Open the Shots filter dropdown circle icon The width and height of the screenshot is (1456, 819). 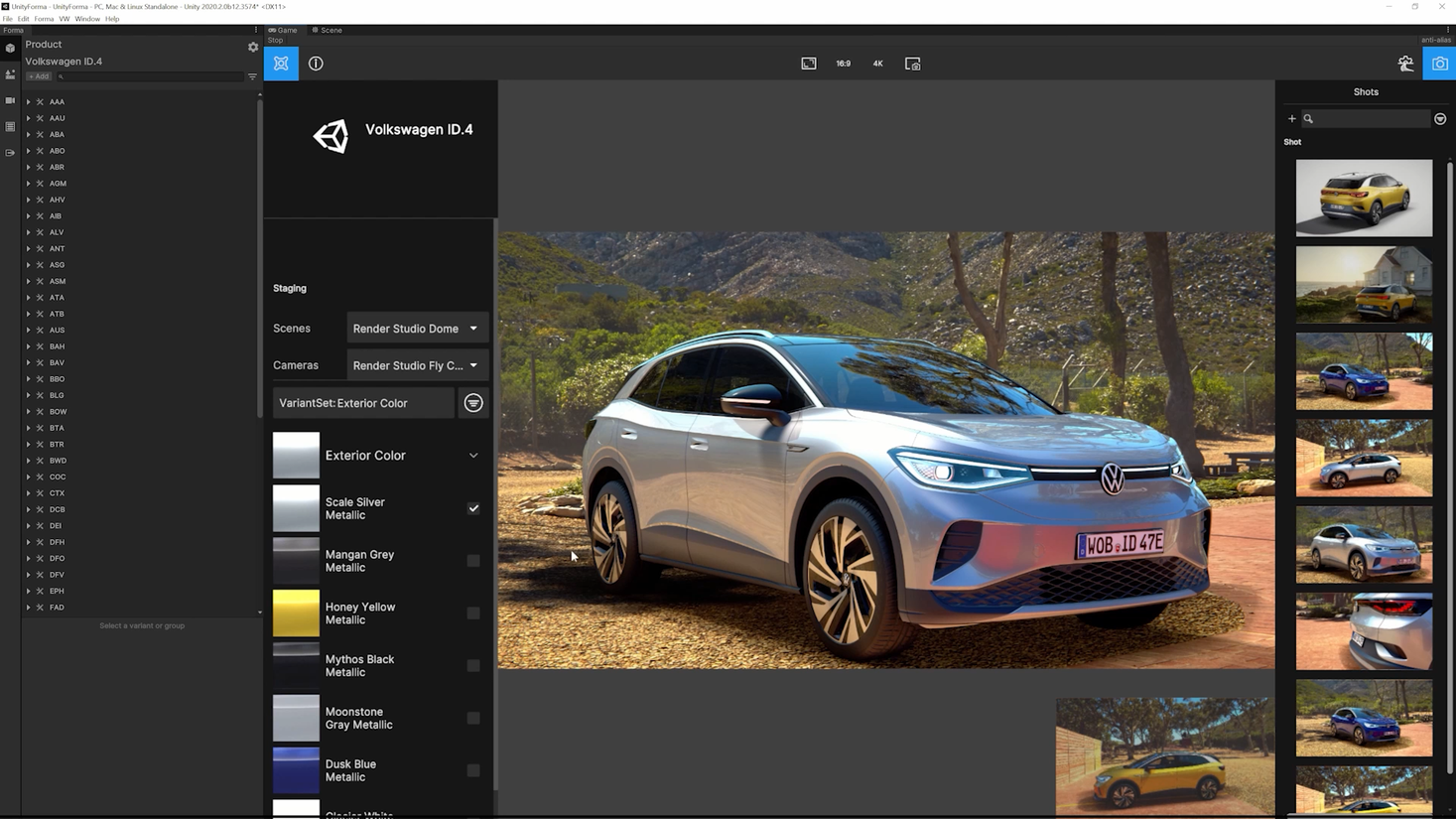pyautogui.click(x=1440, y=119)
